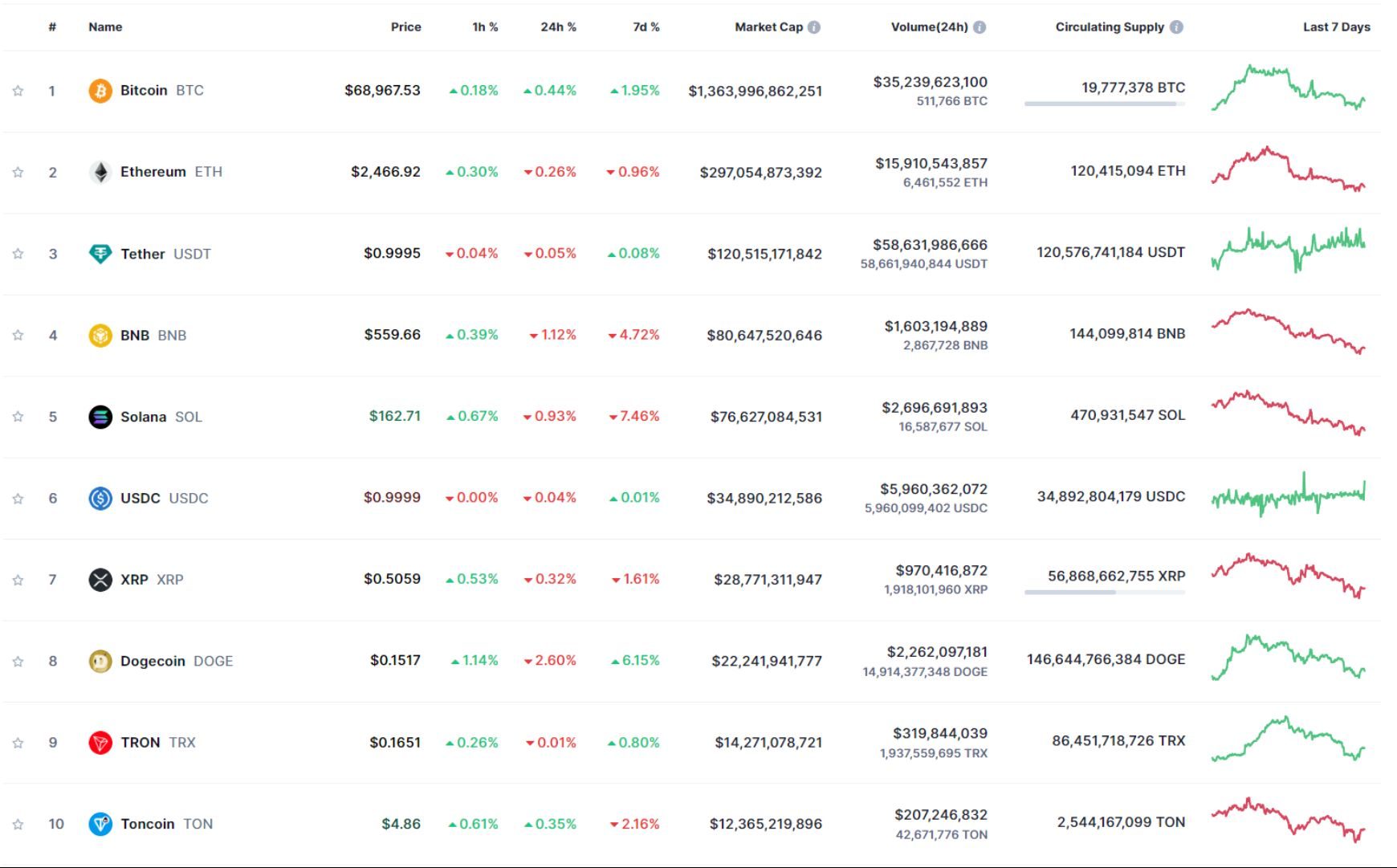Select the TRON TRX icon
The image size is (1397, 868).
99,742
